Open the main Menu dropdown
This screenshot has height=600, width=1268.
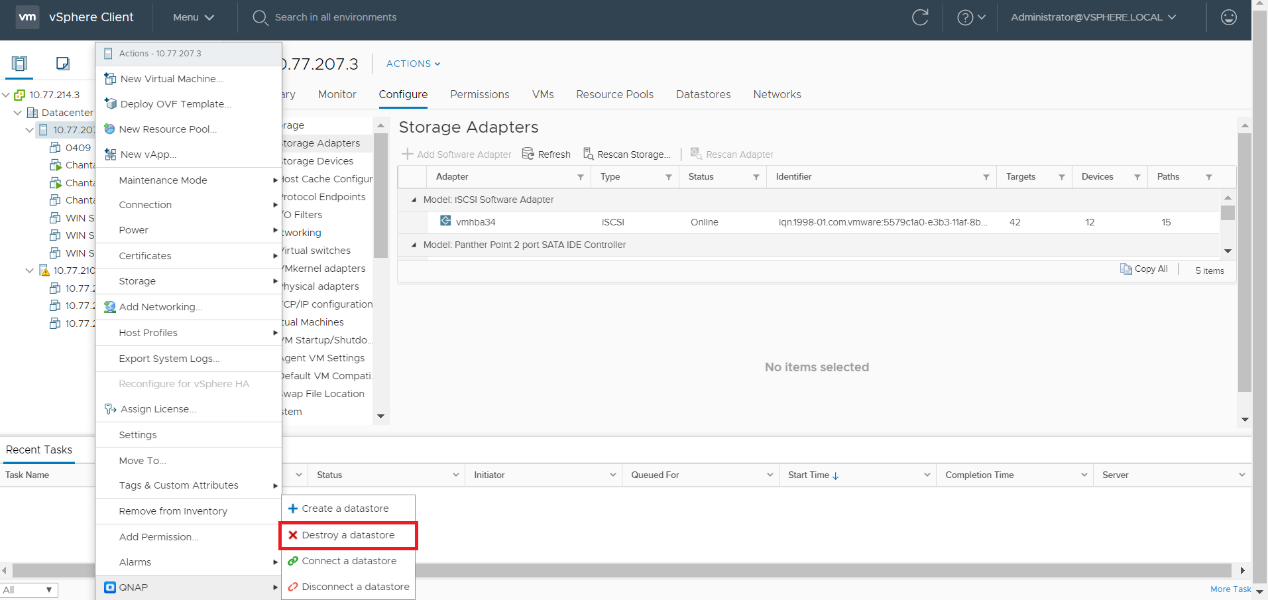[x=193, y=17]
